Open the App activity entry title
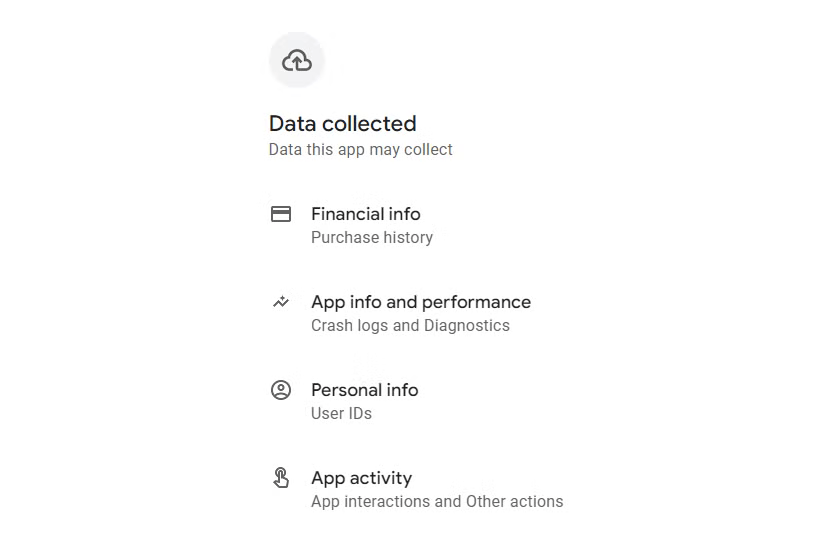The width and height of the screenshot is (825, 550). click(361, 478)
